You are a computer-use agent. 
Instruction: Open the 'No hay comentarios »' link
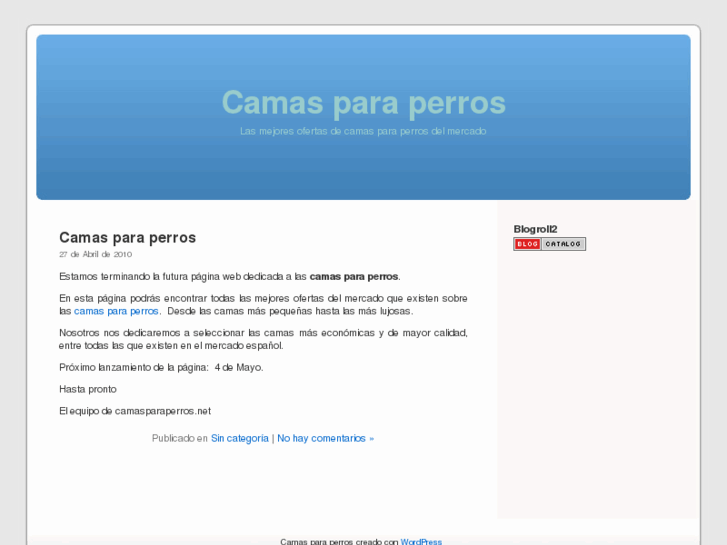coord(325,438)
